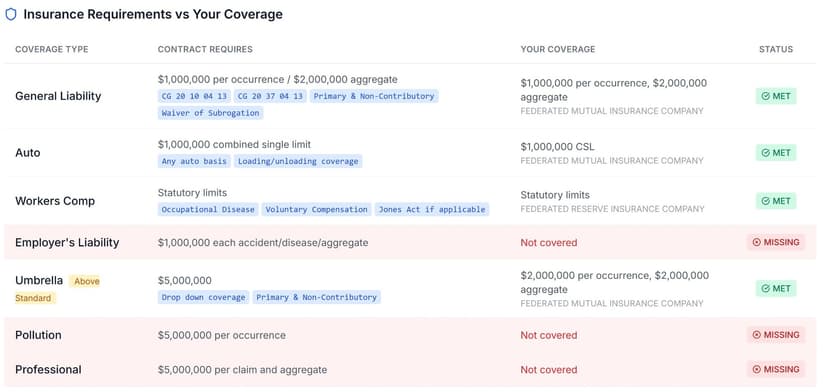
Task: Click '$5,000,000 per claim and aggregate' text
Action: point(242,370)
